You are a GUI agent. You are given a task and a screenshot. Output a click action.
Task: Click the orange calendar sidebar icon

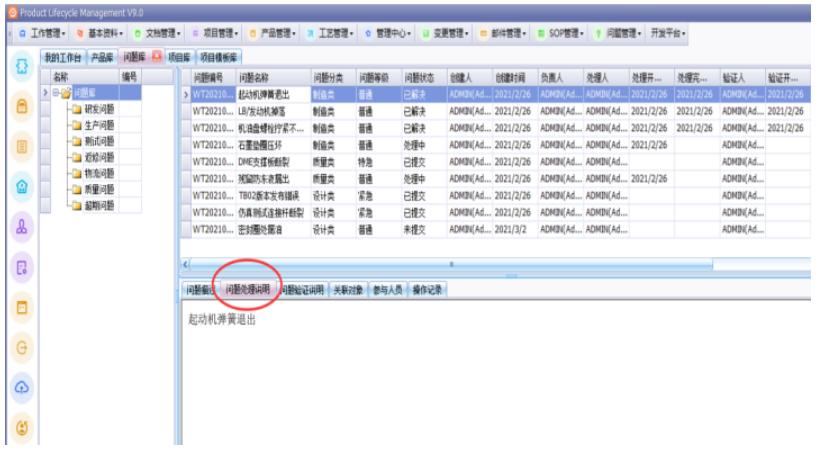pyautogui.click(x=22, y=307)
